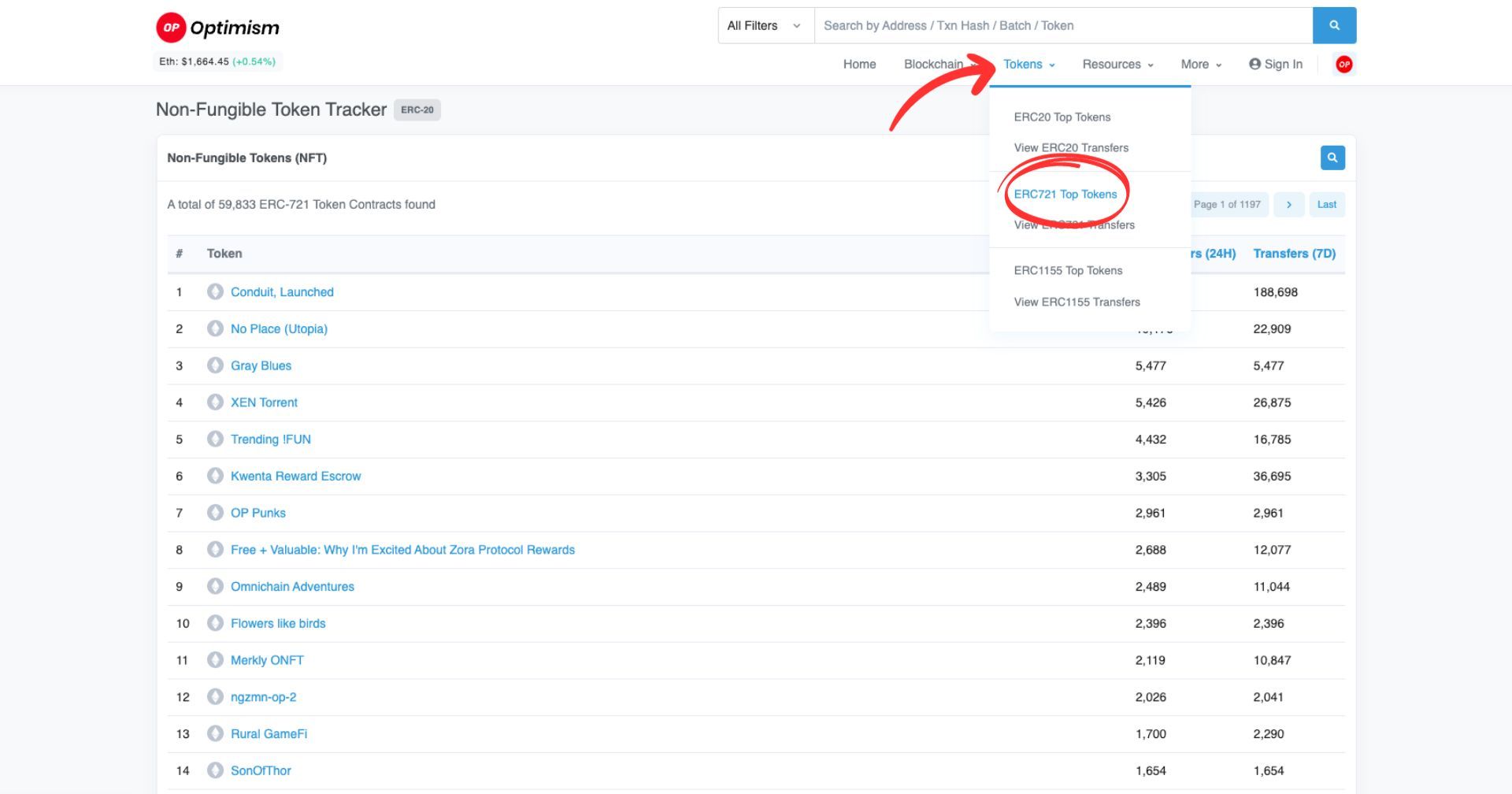Click token icon beside Flowers like birds
The width and height of the screenshot is (1512, 794).
click(215, 623)
